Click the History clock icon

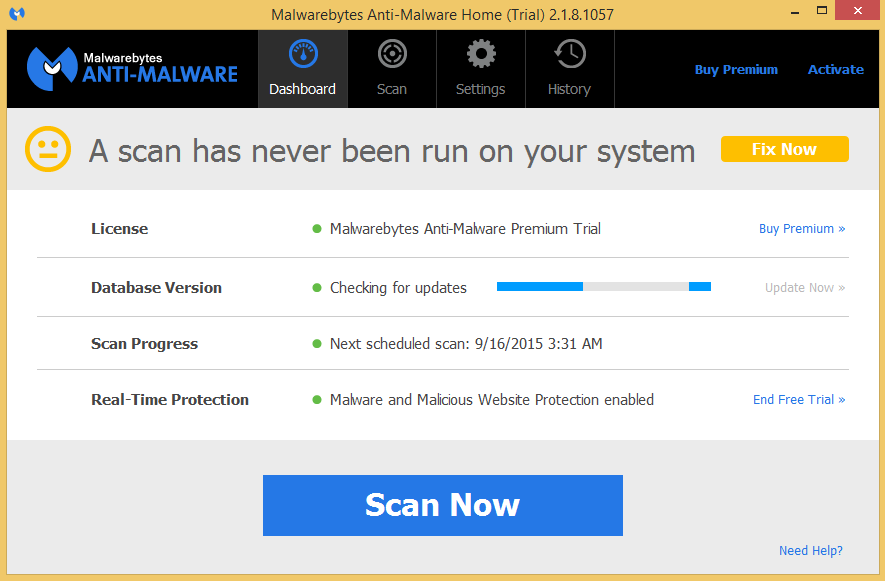point(570,54)
